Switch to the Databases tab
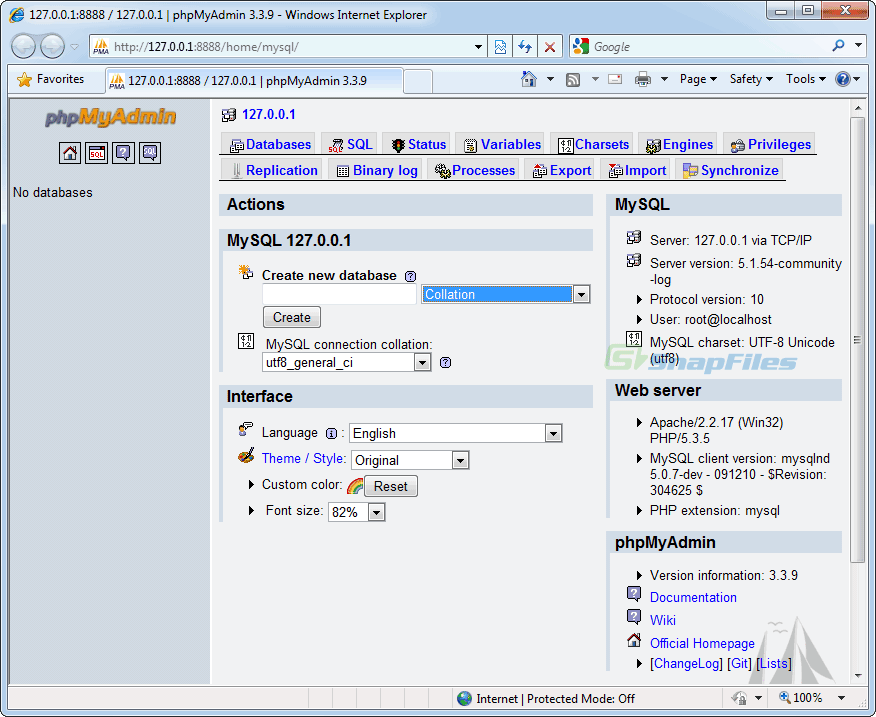Viewport: 876px width, 717px height. point(268,143)
